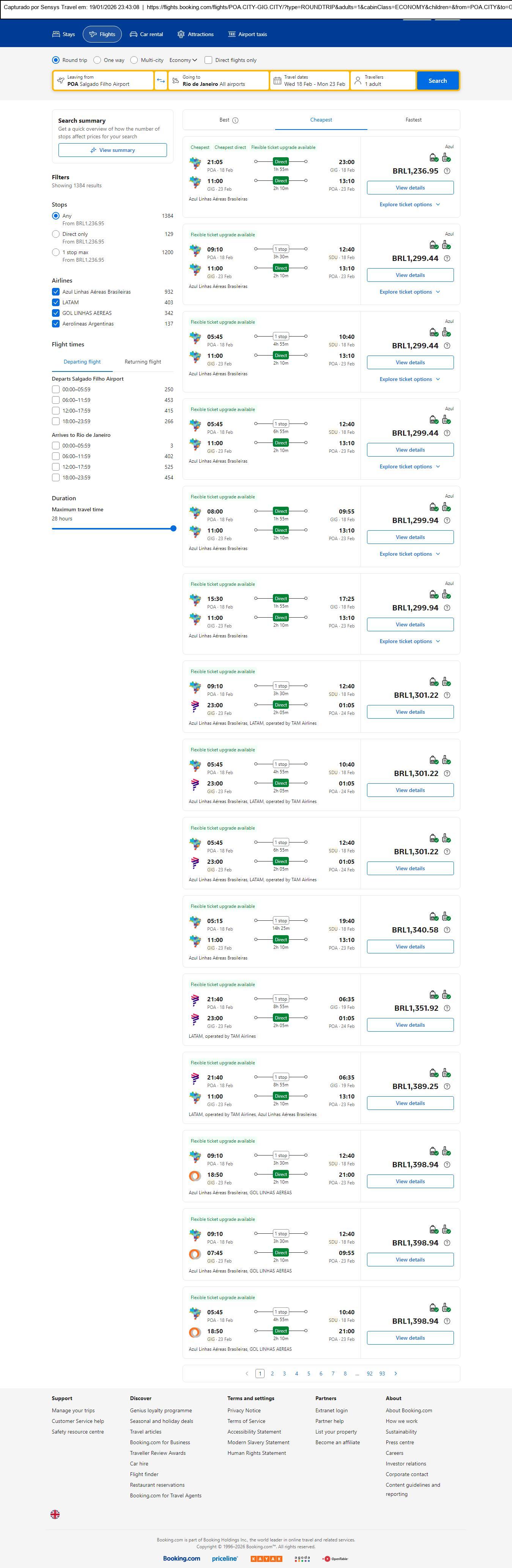
Task: Click the View summary button
Action: coord(112,150)
